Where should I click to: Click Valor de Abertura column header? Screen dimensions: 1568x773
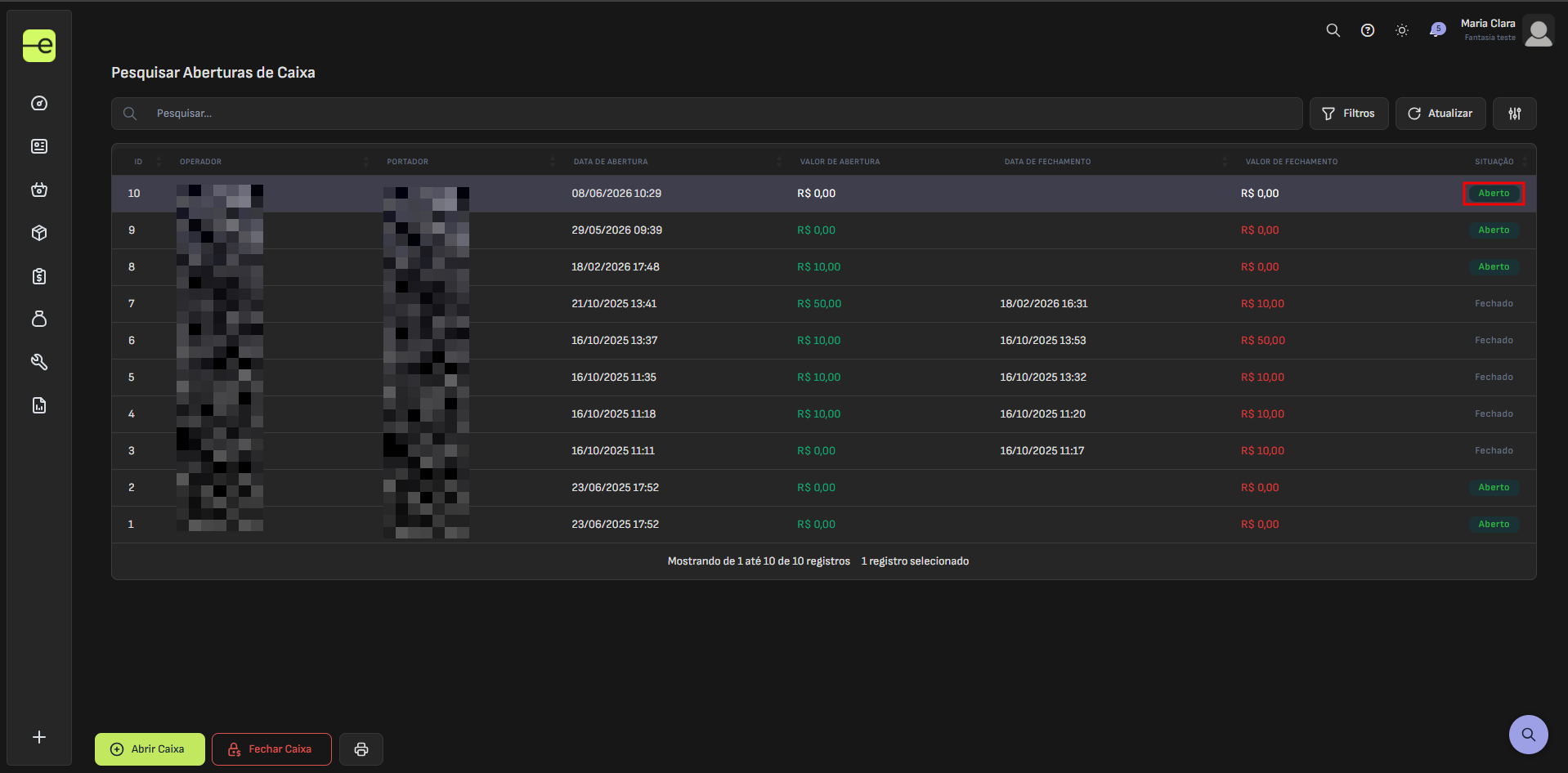[x=840, y=162]
